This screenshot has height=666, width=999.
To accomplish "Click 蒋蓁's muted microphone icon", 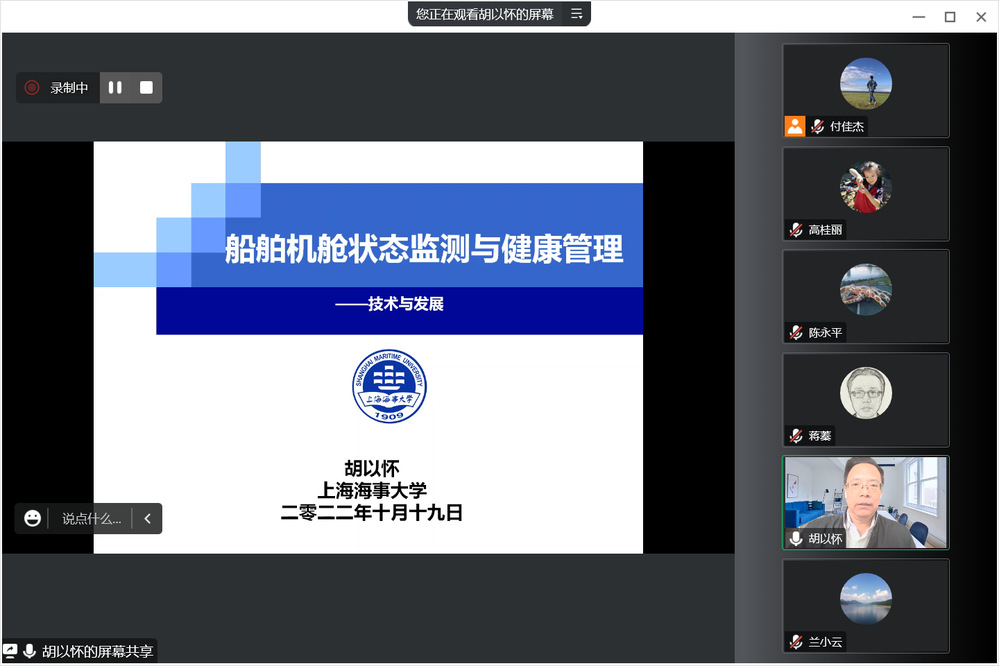I will pyautogui.click(x=796, y=436).
